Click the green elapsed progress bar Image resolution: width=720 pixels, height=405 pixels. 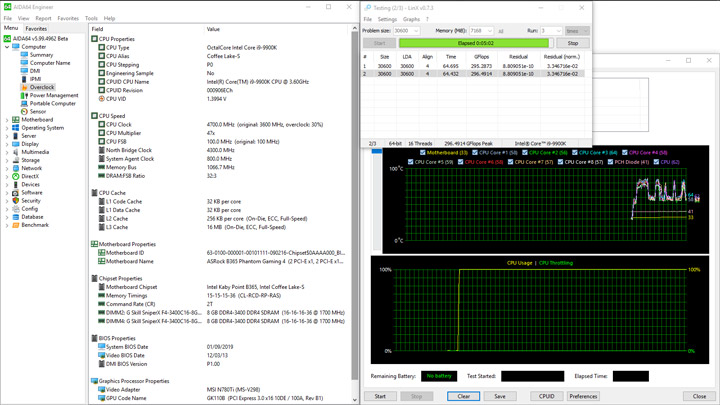tap(475, 44)
